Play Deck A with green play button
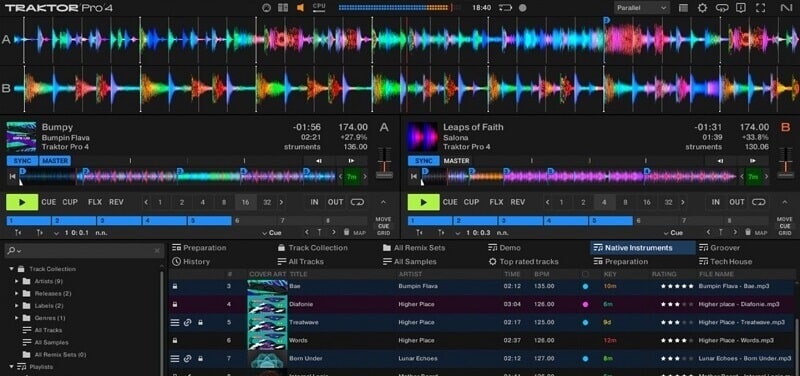This screenshot has height=376, width=800. pos(22,202)
